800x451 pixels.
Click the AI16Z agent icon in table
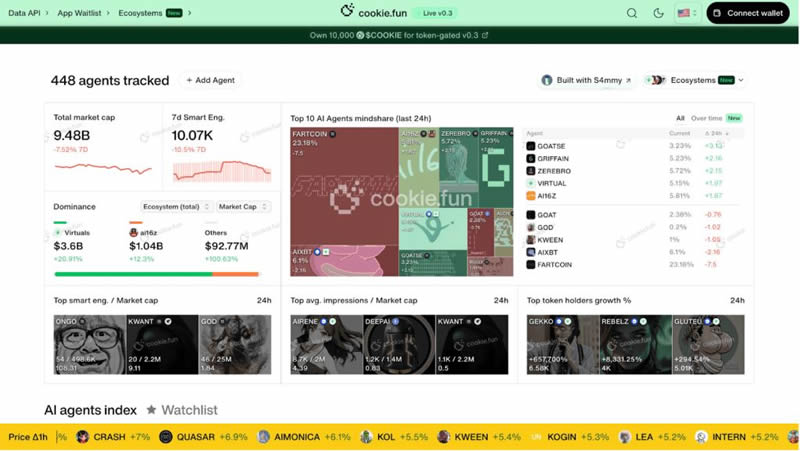(531, 196)
